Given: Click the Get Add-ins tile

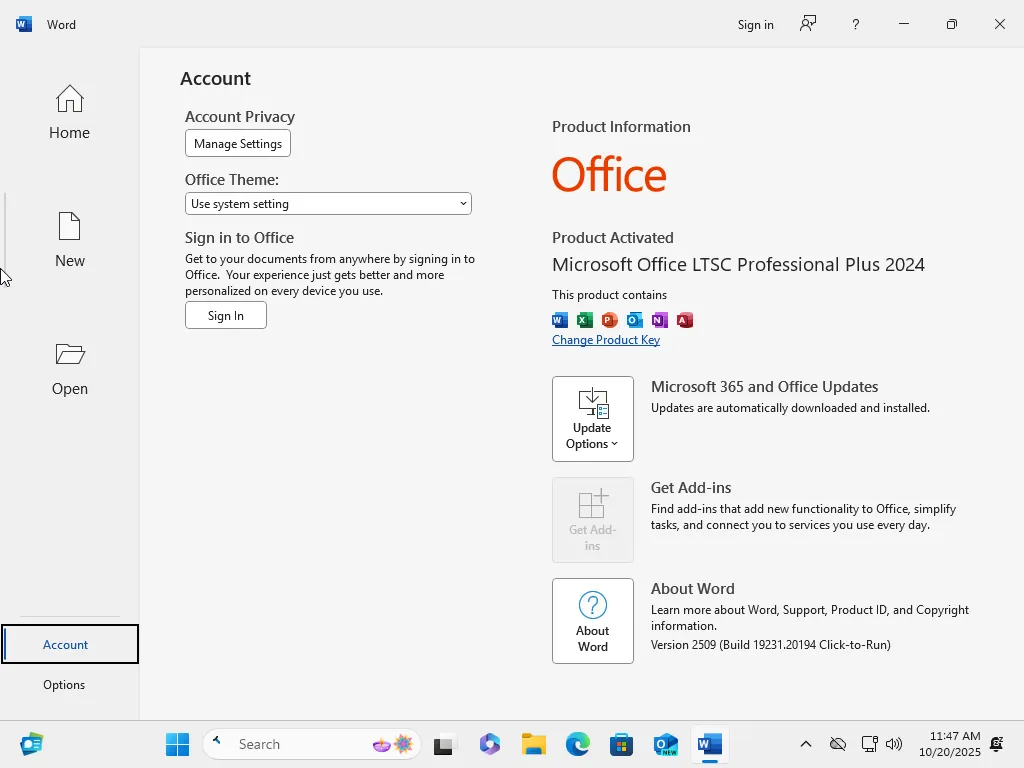Looking at the screenshot, I should pyautogui.click(x=592, y=520).
